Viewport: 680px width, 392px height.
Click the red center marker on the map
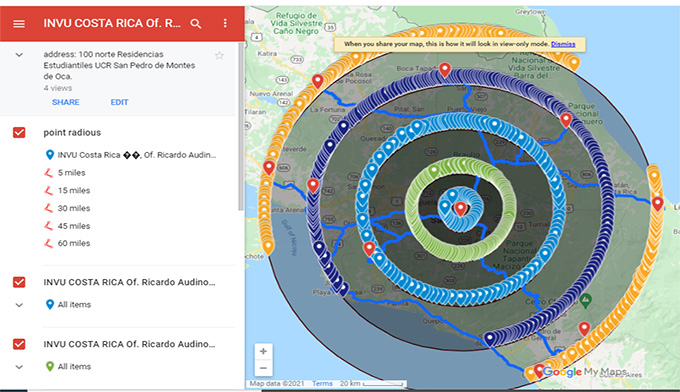(461, 209)
